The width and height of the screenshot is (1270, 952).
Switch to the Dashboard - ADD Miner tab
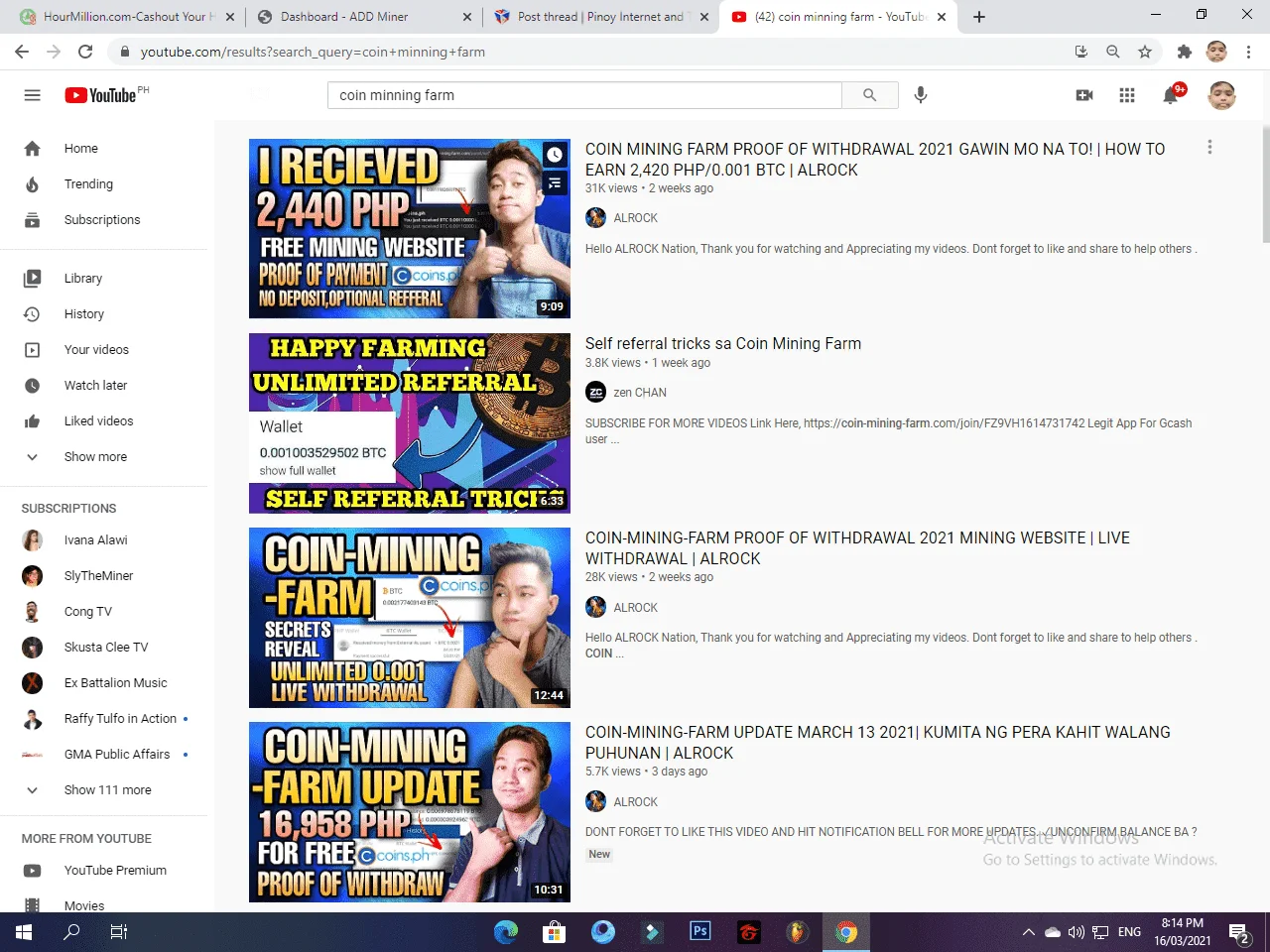click(x=365, y=17)
